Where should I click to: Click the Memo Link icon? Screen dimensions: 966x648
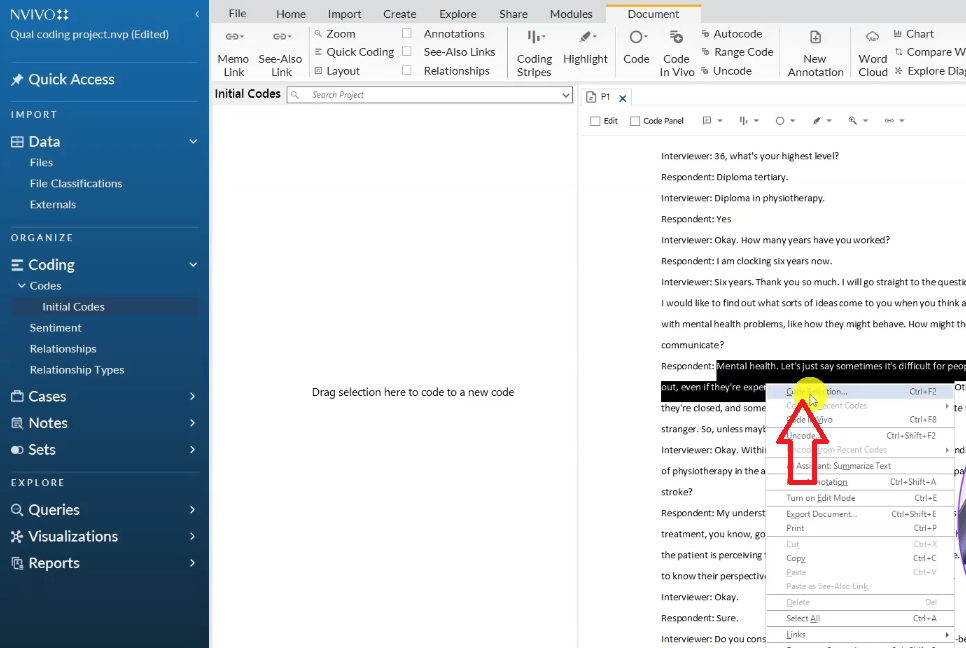pos(233,37)
